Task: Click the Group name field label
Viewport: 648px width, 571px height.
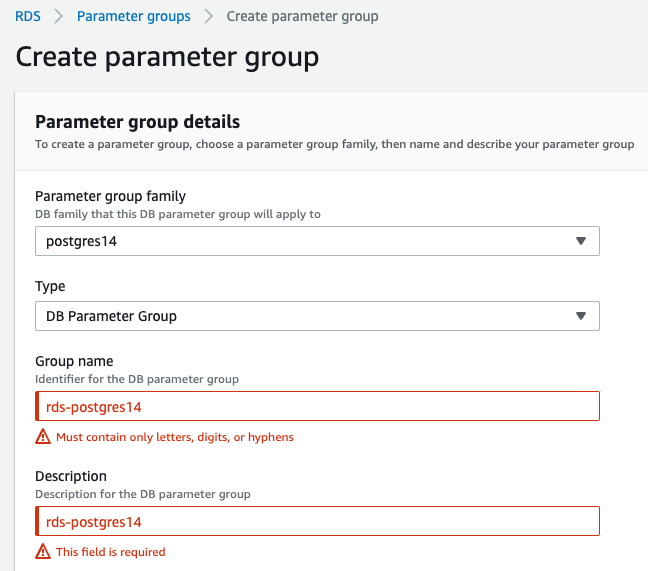Action: click(x=74, y=361)
